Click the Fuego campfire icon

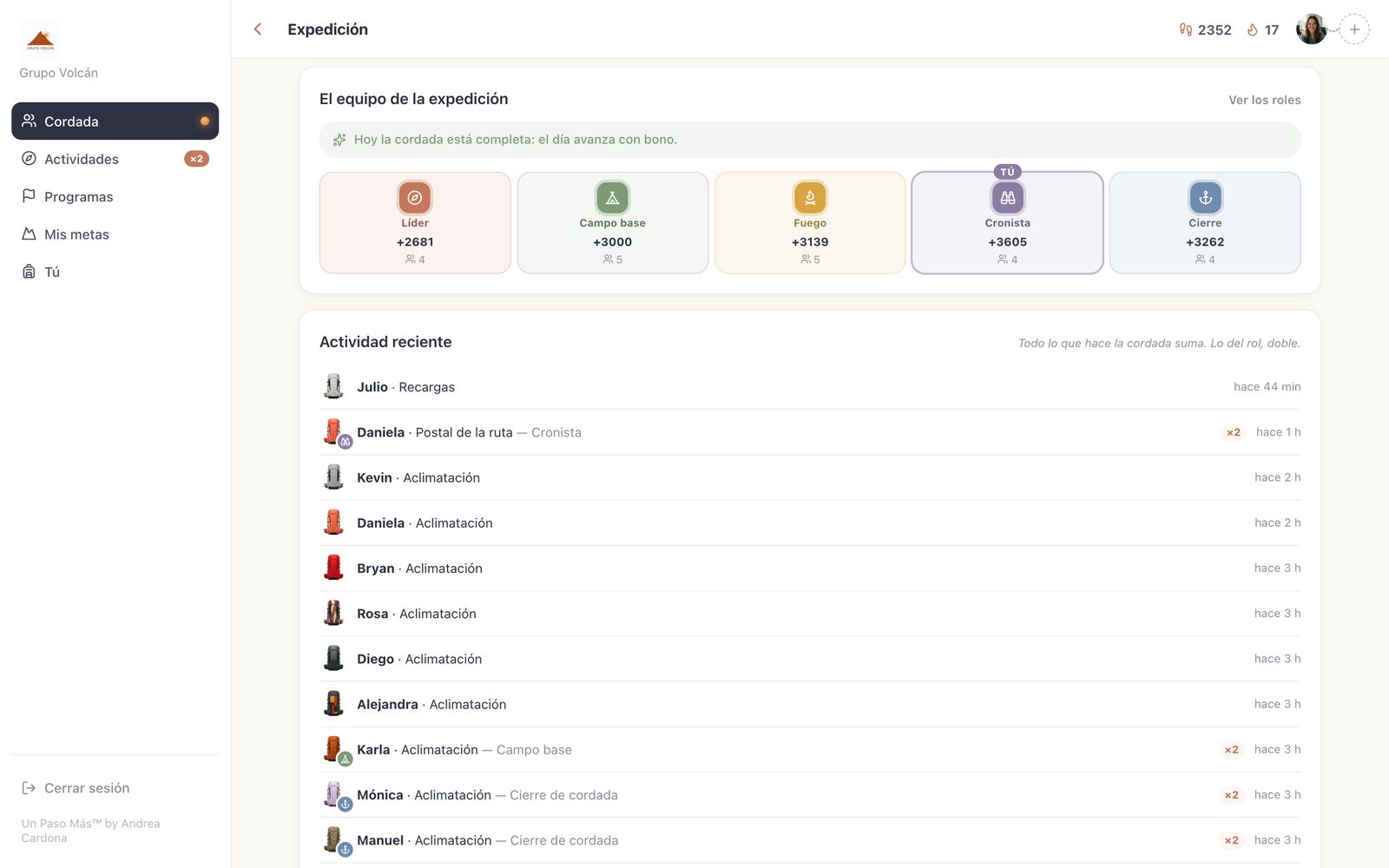point(810,198)
